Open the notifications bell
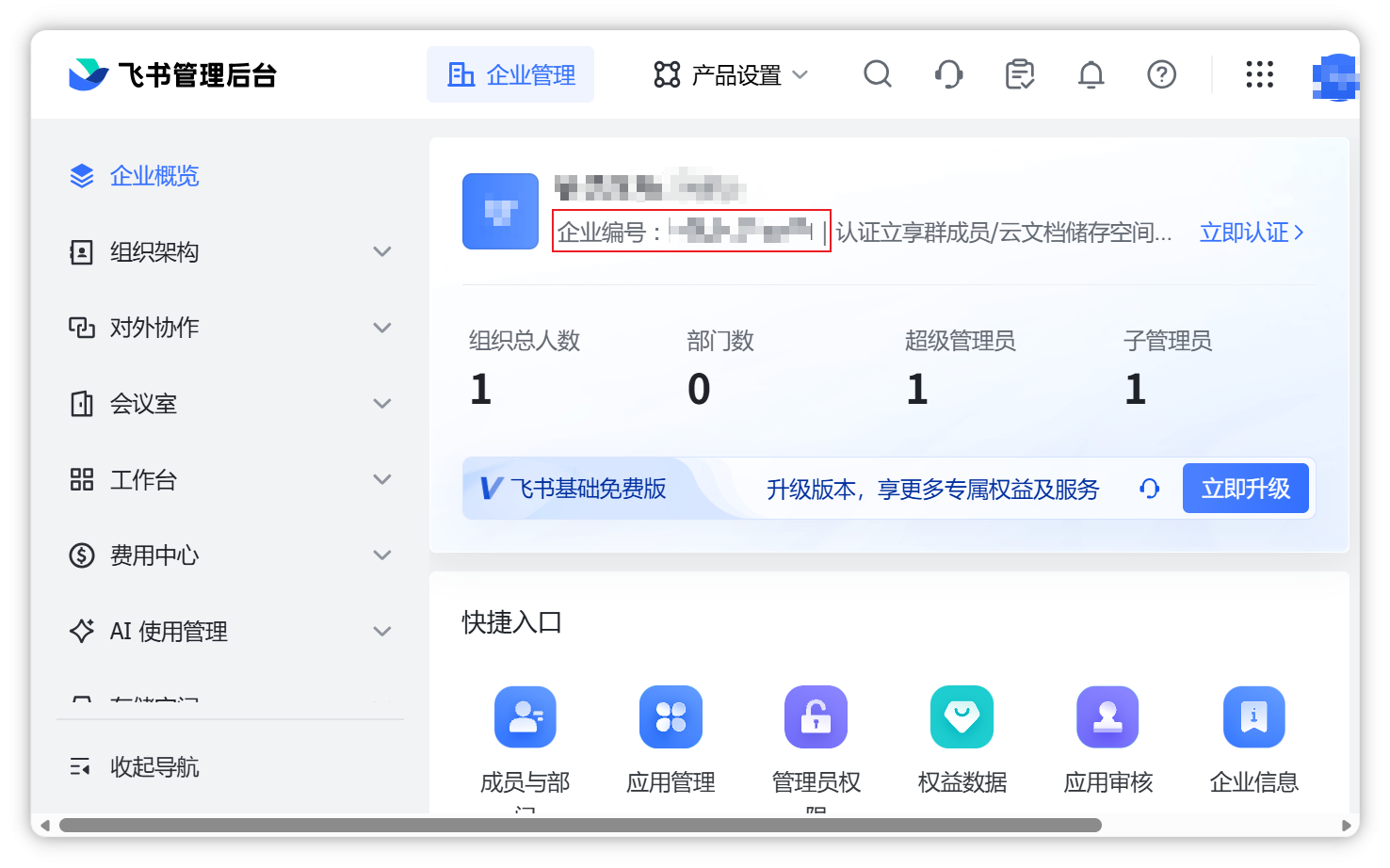This screenshot has width=1390, height=868. tap(1091, 73)
